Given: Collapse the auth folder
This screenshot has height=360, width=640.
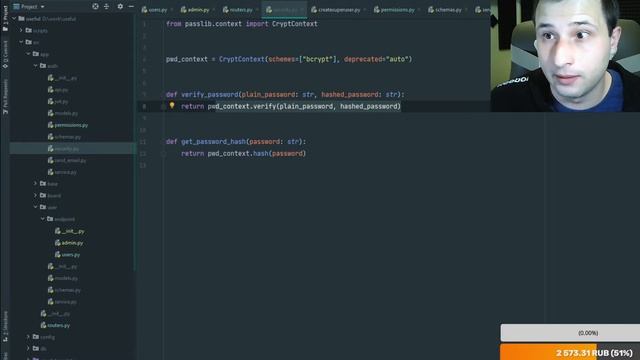Looking at the screenshot, I should (36, 66).
